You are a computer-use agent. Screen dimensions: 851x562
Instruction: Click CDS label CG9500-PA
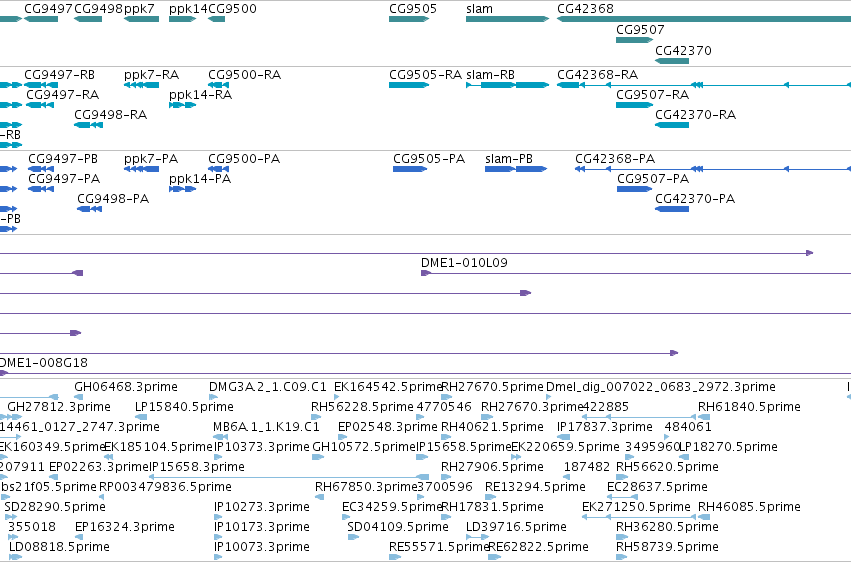coord(244,159)
